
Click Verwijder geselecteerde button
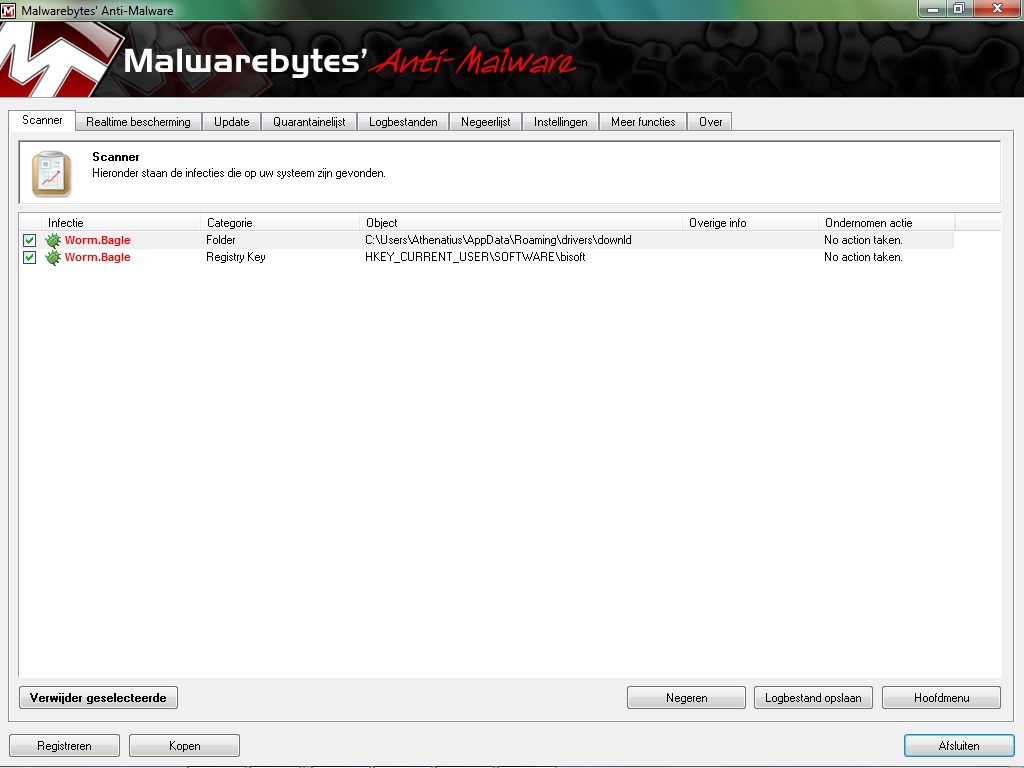pos(99,697)
